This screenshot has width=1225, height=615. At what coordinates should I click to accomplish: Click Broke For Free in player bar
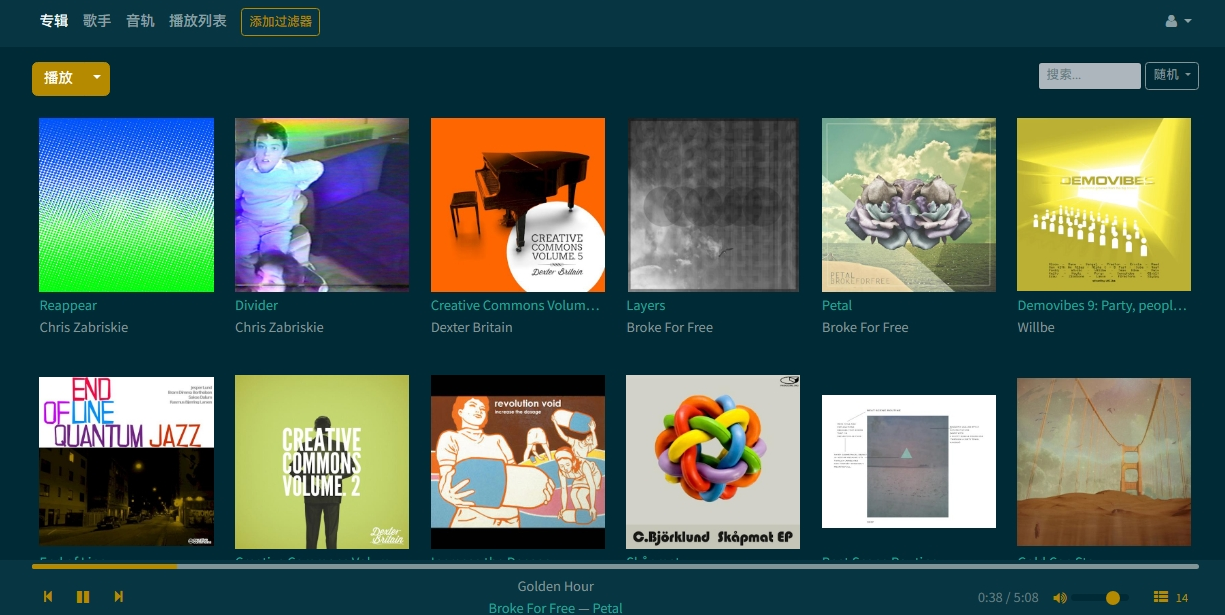(532, 608)
